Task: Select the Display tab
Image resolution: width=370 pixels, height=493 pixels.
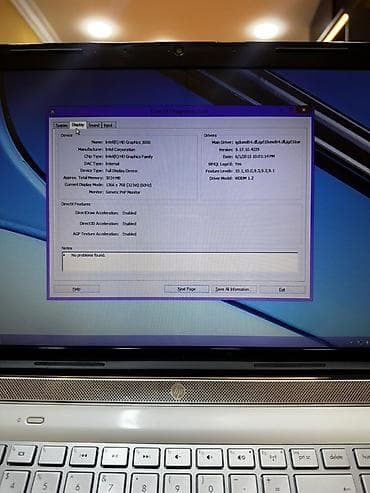Action: coord(78,125)
